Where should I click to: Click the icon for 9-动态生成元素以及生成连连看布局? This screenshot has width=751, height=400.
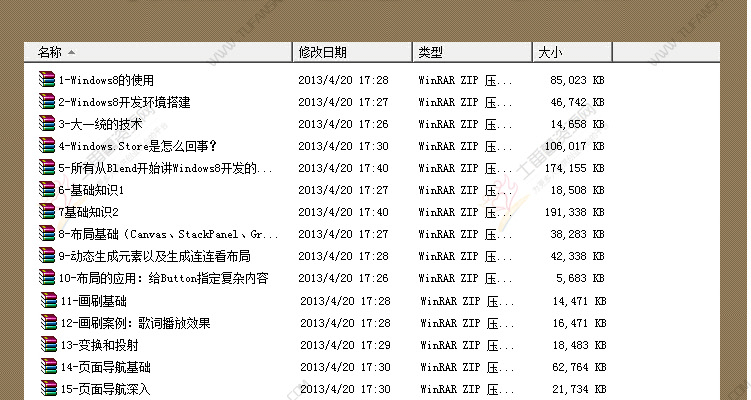coord(47,255)
